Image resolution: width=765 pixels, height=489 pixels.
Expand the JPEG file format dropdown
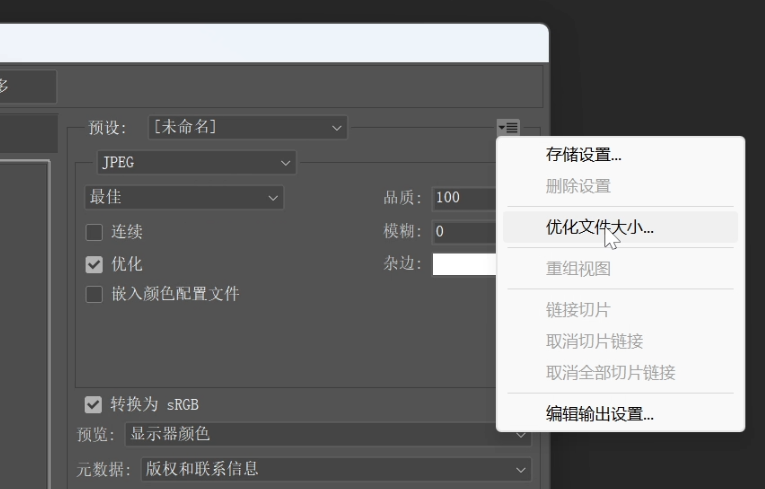pyautogui.click(x=196, y=162)
